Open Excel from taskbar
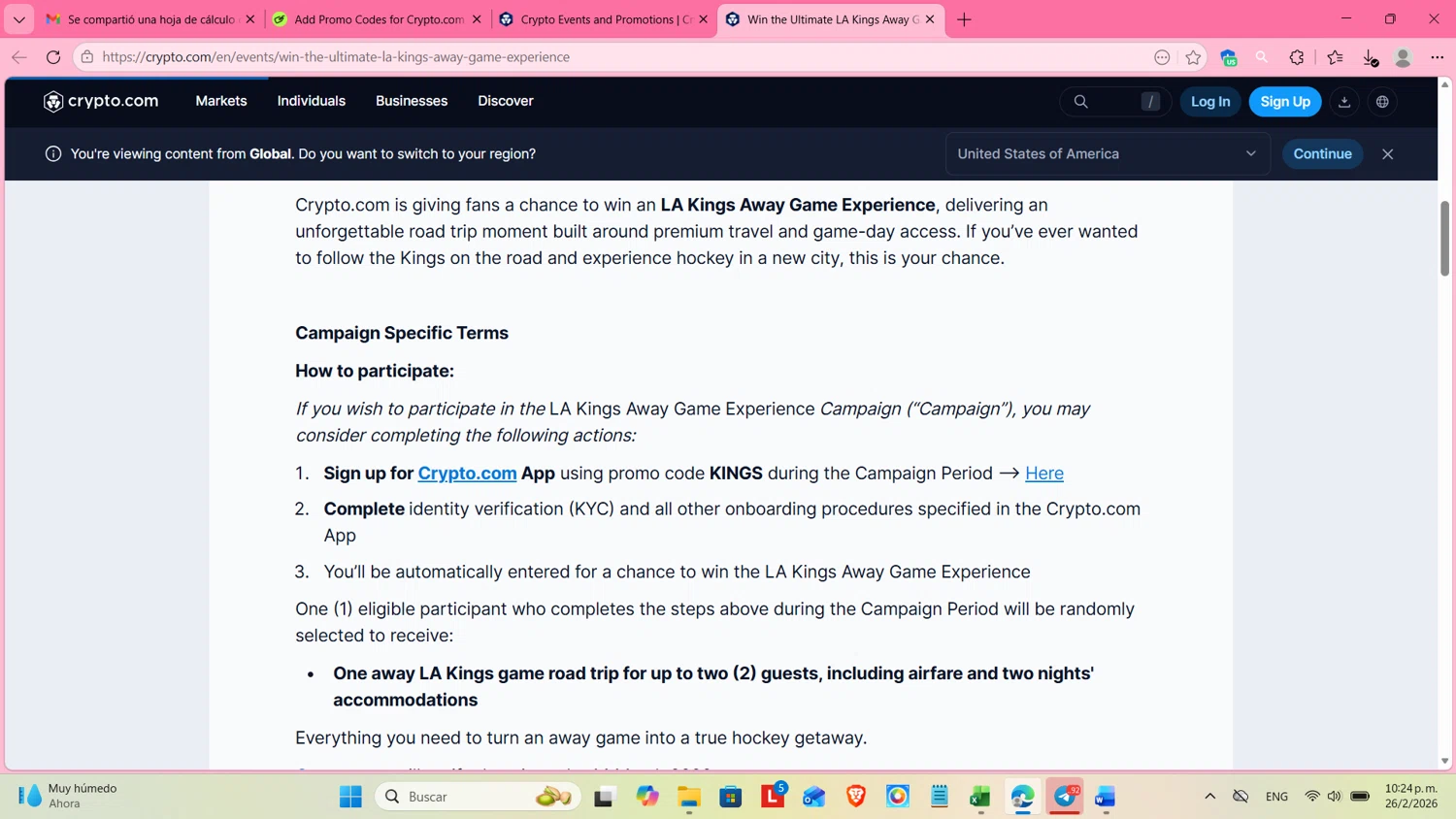The image size is (1456, 819). pyautogui.click(x=980, y=797)
